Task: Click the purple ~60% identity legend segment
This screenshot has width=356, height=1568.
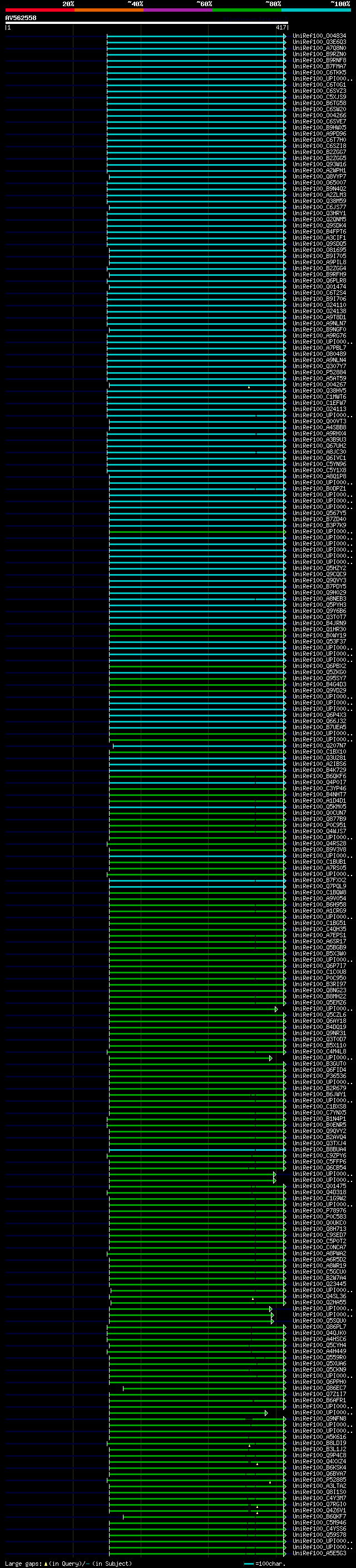Action: (x=179, y=10)
